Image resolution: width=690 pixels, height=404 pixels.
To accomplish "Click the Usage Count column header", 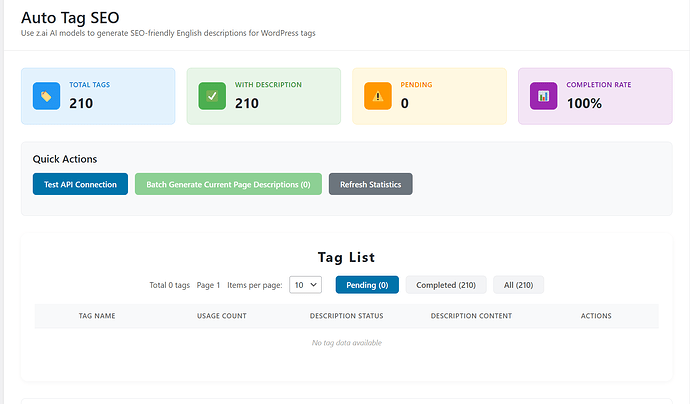I will click(x=222, y=316).
